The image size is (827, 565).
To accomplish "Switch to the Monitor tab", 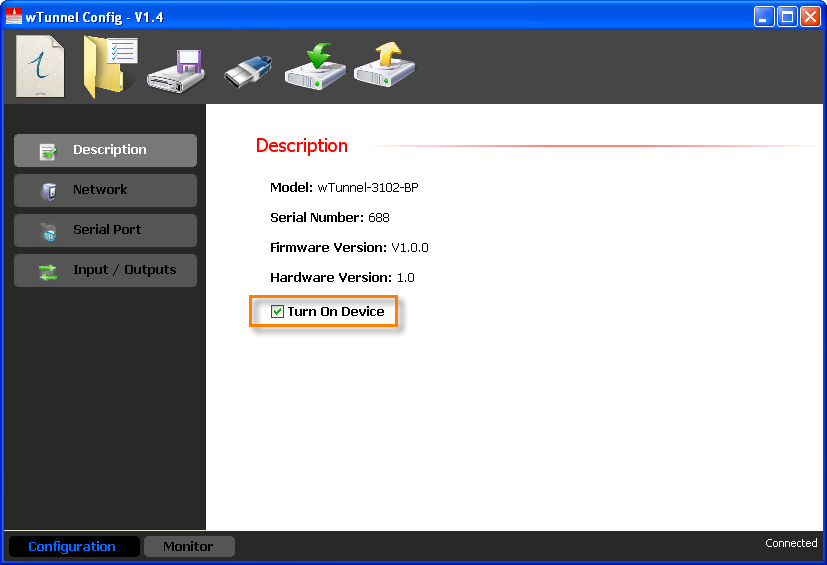I will pyautogui.click(x=188, y=546).
